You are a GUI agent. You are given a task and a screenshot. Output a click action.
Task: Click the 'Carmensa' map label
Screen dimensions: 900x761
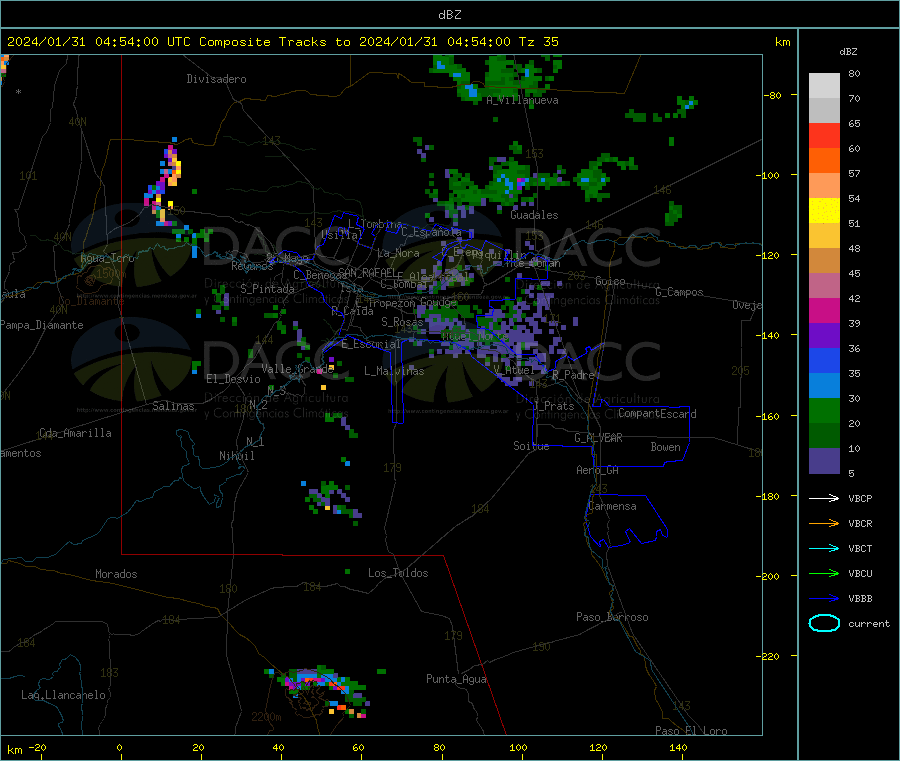[612, 507]
